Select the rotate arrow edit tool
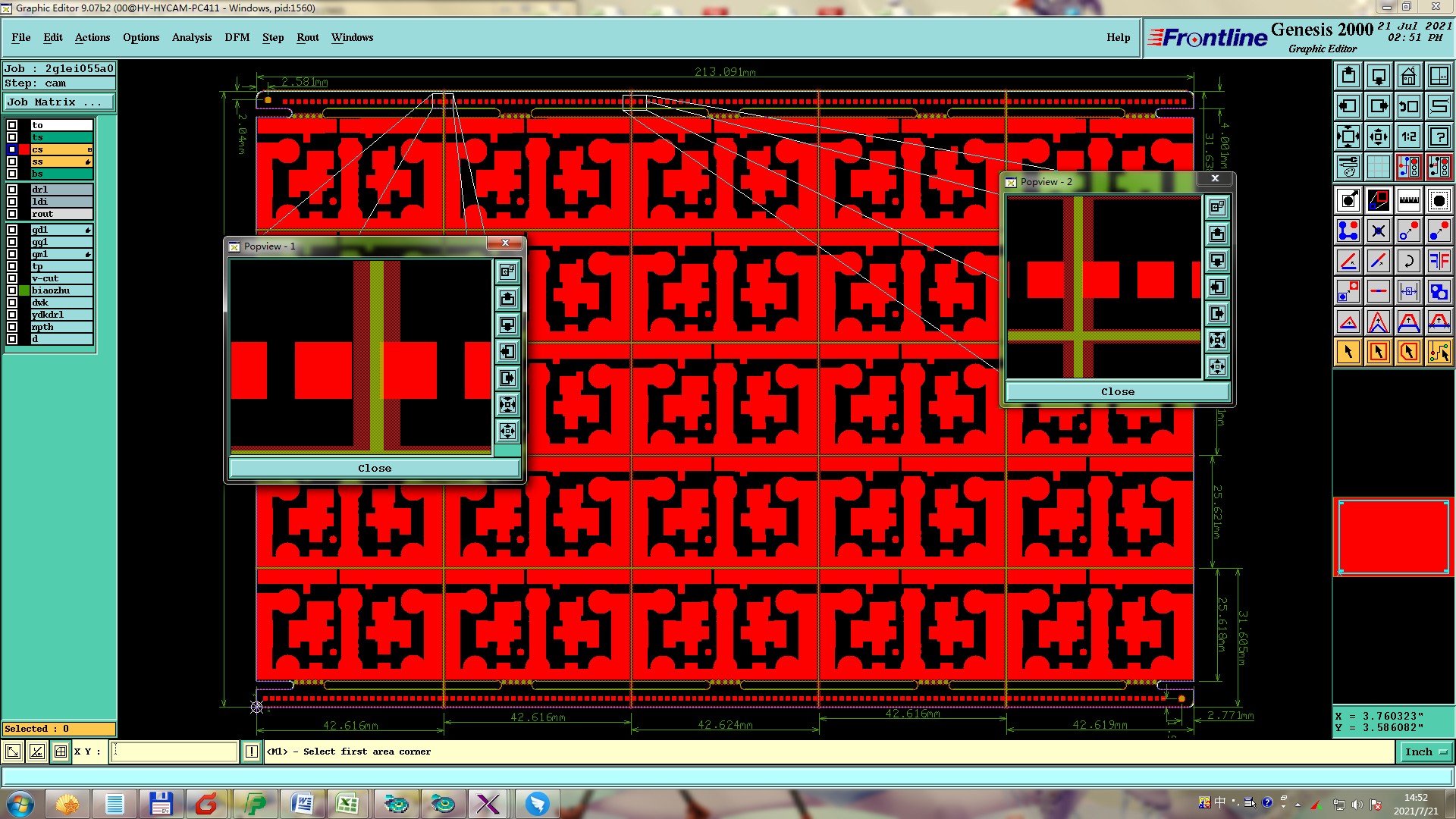 (1408, 261)
